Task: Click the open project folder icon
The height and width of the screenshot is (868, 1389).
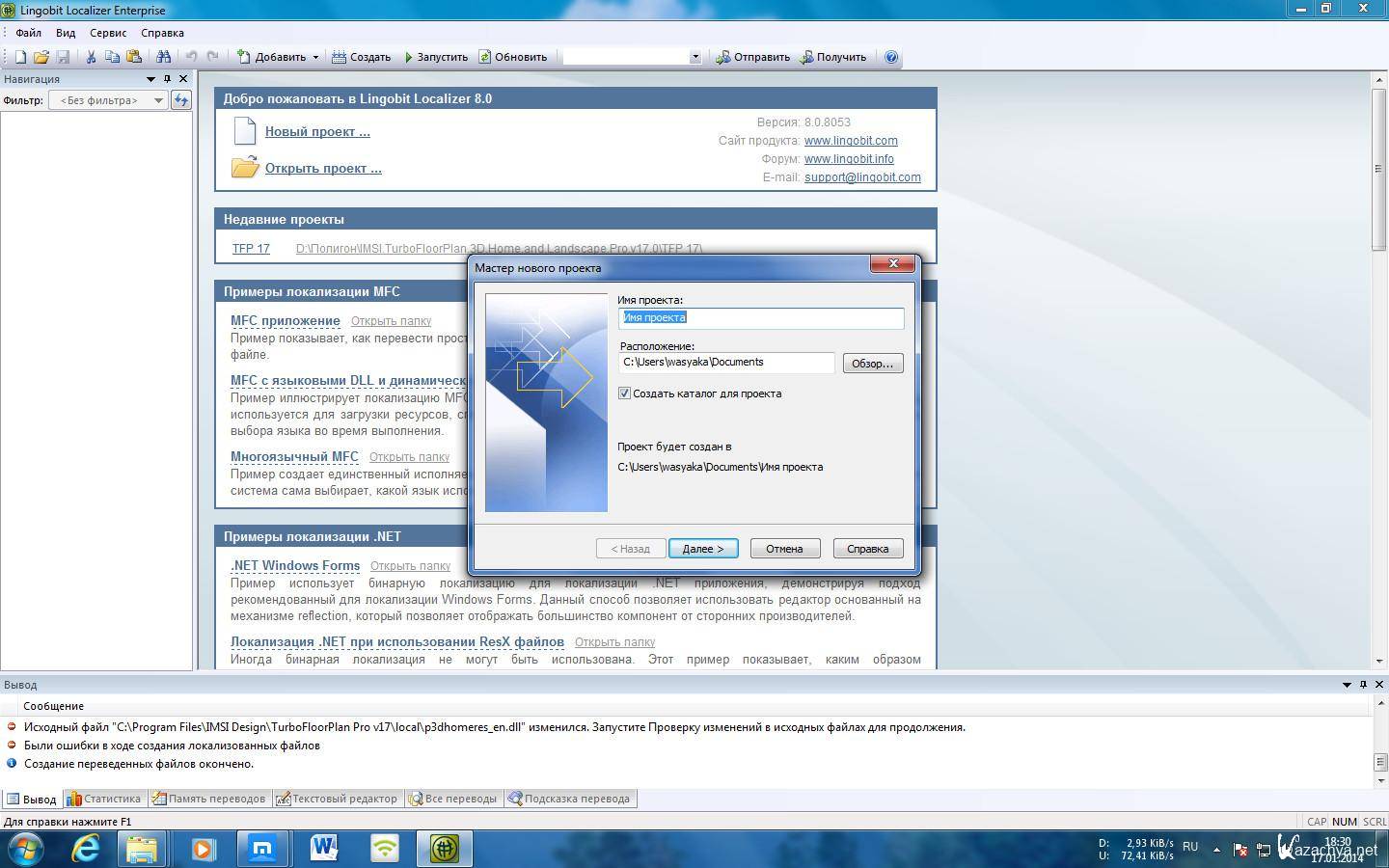Action: [x=245, y=167]
